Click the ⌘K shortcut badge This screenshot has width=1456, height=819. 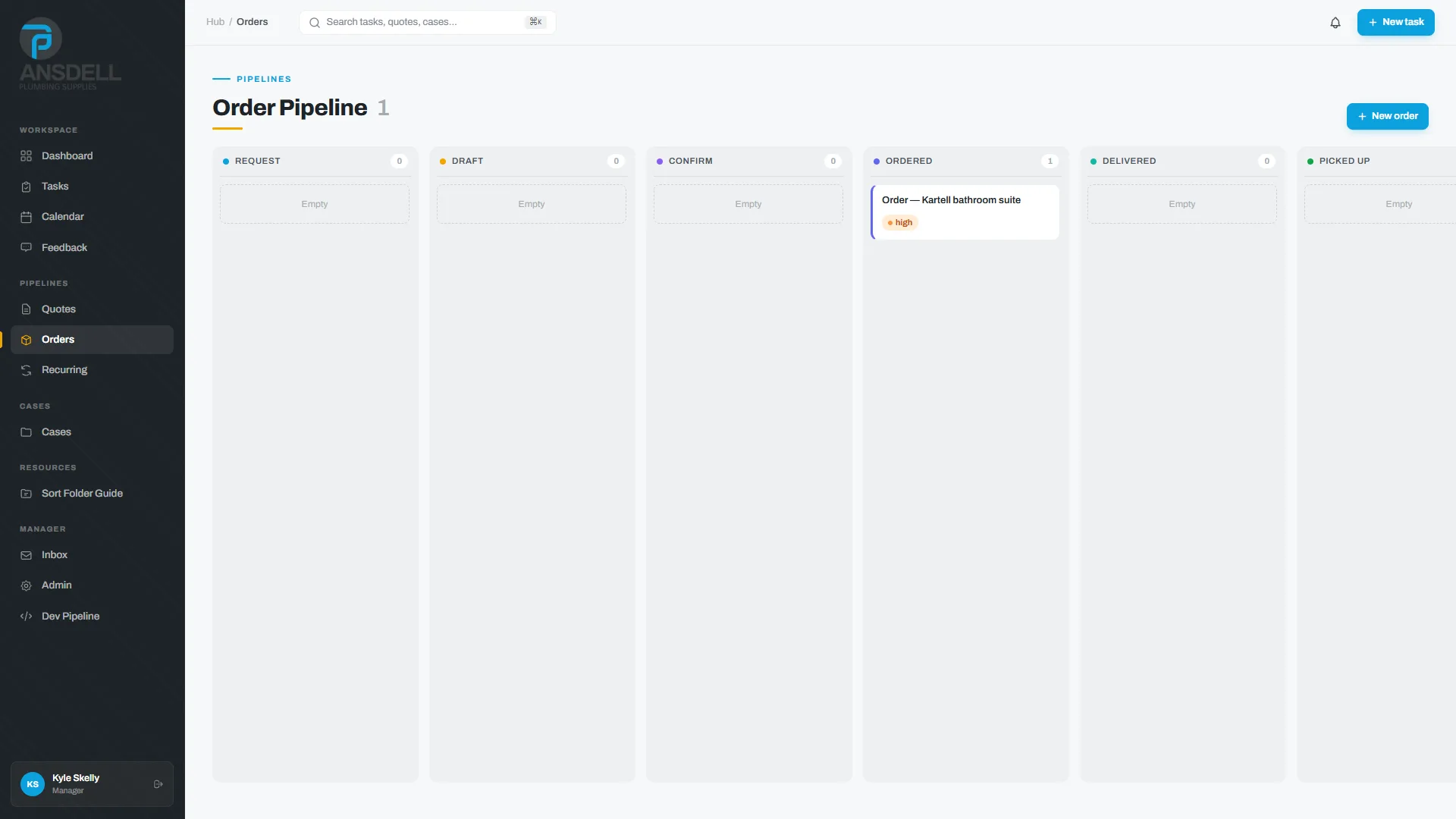click(535, 22)
